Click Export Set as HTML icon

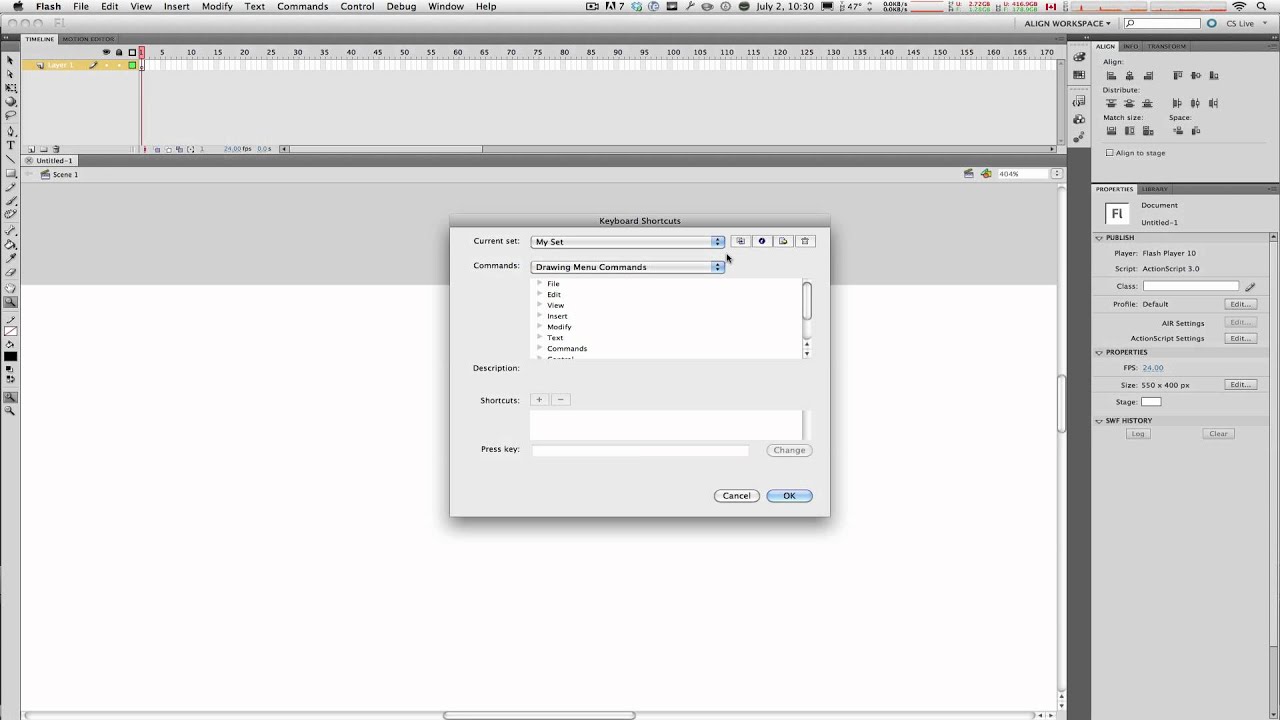783,241
